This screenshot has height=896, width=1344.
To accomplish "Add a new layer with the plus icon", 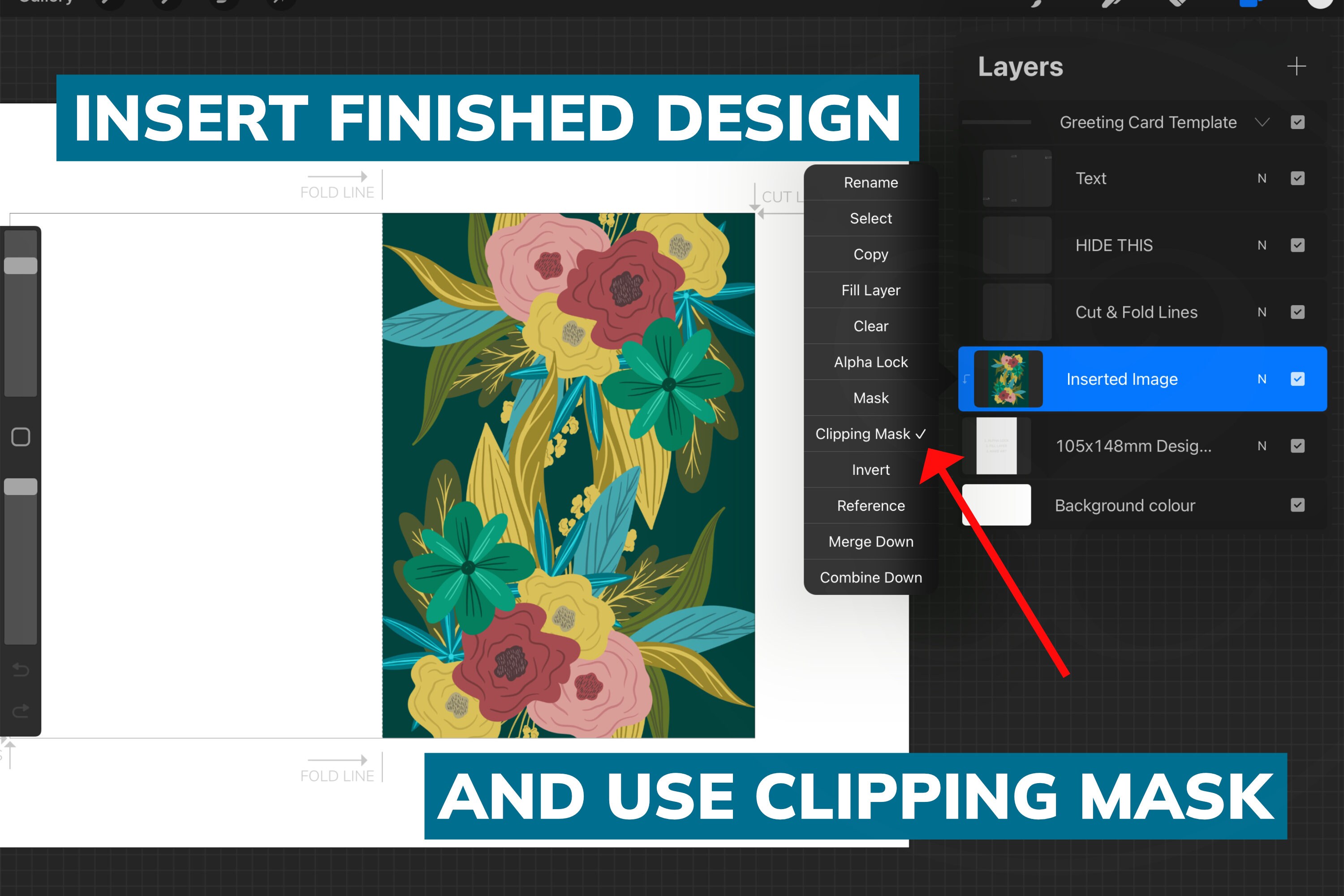I will [x=1297, y=66].
